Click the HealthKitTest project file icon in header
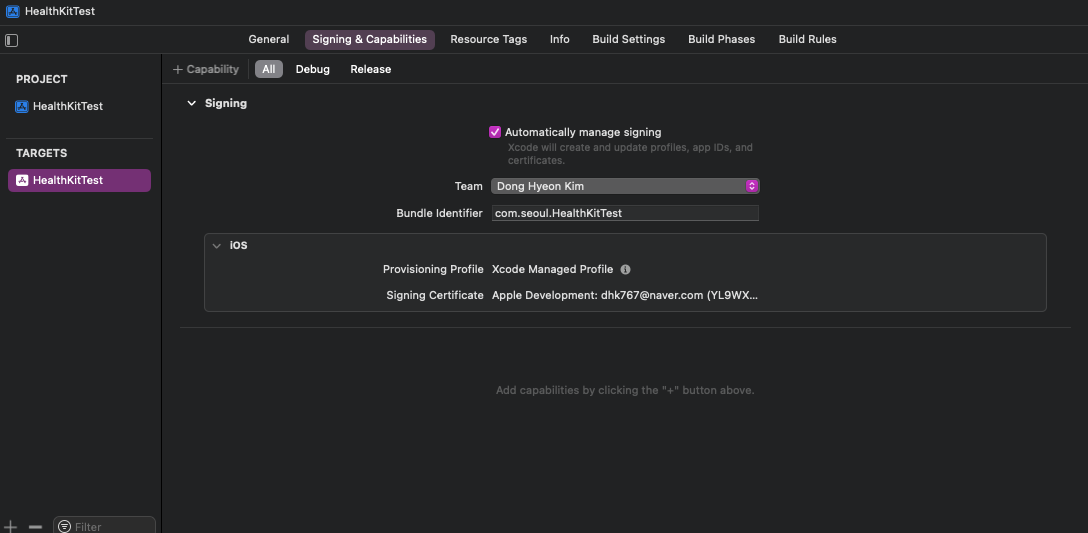1088x533 pixels. [12, 11]
